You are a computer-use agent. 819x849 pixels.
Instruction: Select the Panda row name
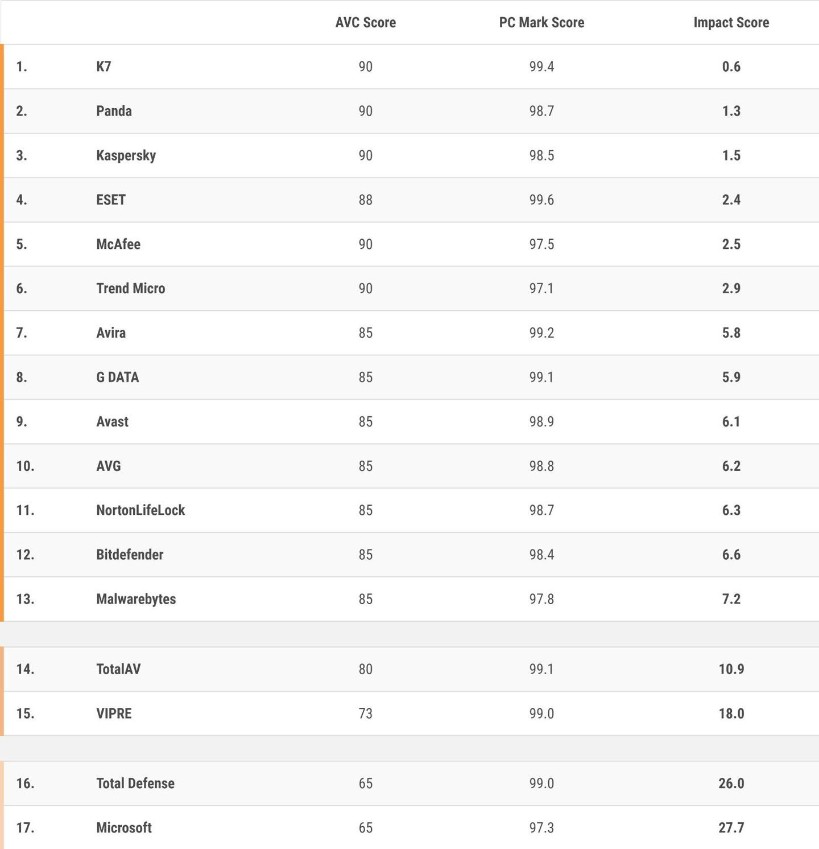click(x=114, y=111)
